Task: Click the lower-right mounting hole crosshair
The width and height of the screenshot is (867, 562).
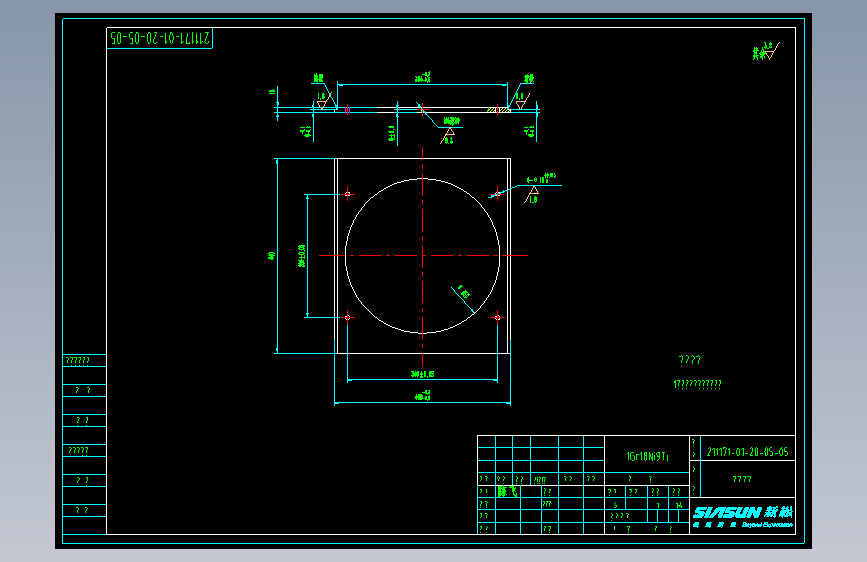Action: pos(497,317)
